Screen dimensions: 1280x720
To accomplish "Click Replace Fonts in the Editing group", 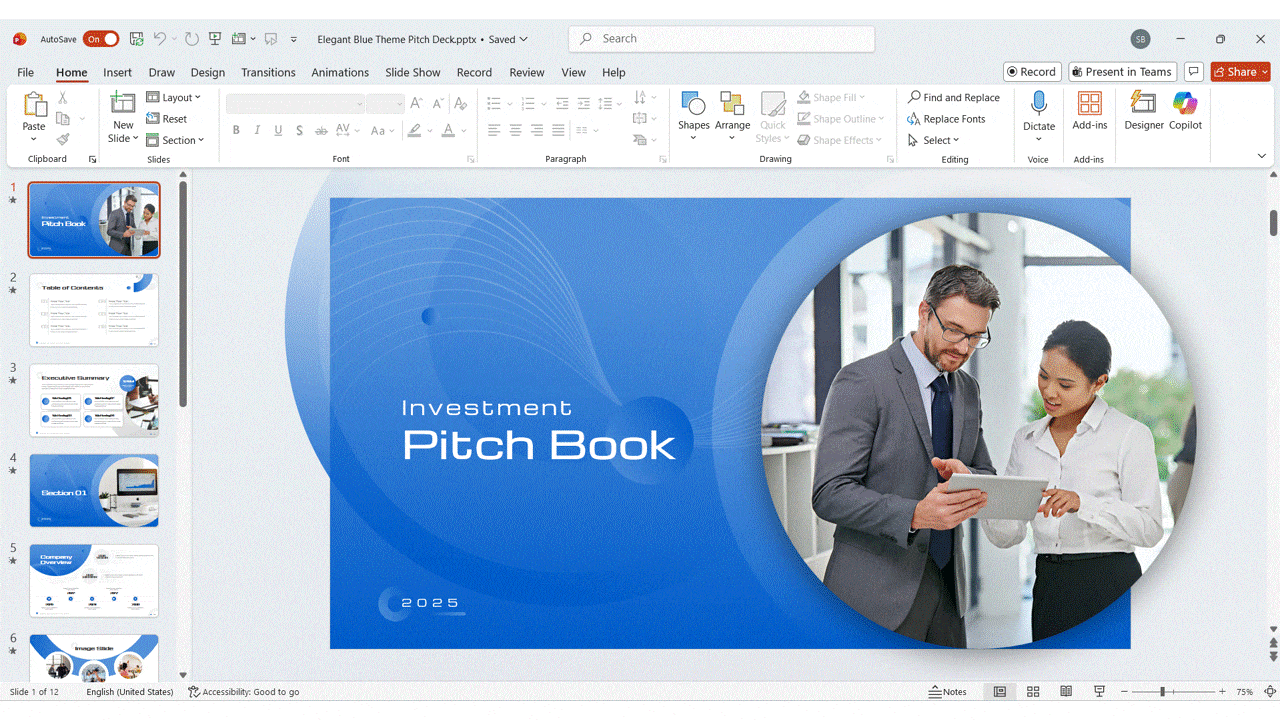I will click(x=947, y=118).
